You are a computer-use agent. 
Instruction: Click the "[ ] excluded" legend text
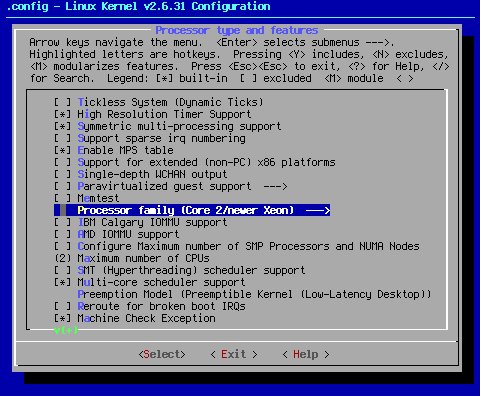(x=276, y=78)
